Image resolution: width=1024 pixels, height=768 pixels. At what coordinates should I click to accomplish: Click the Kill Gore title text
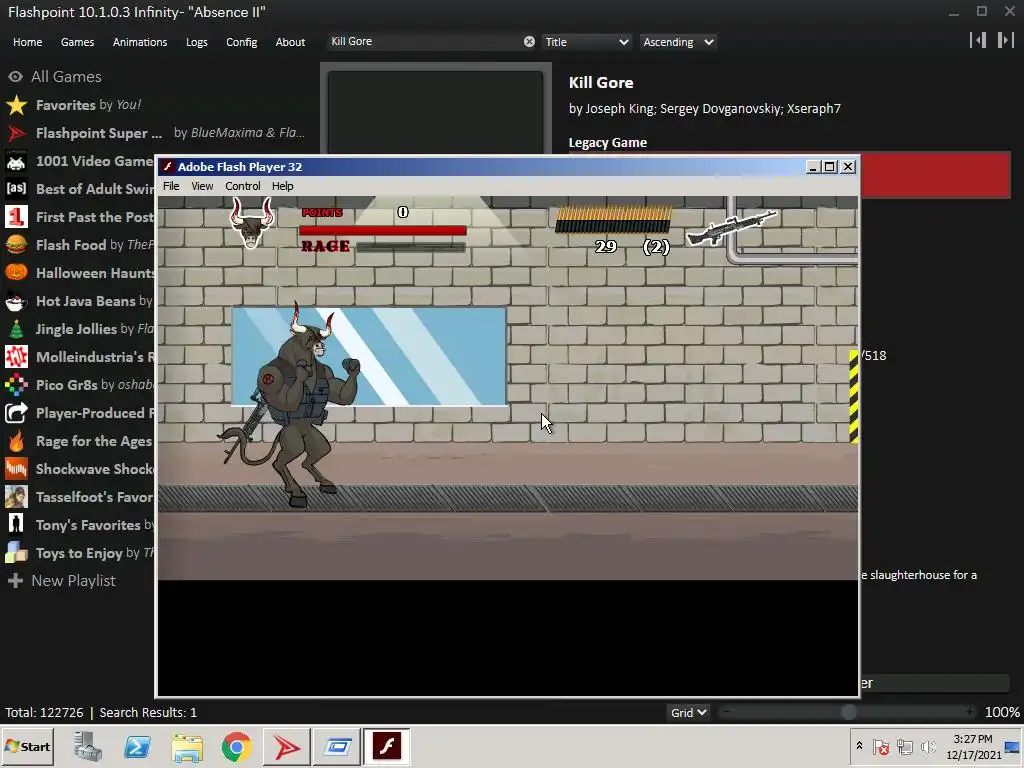(x=601, y=83)
